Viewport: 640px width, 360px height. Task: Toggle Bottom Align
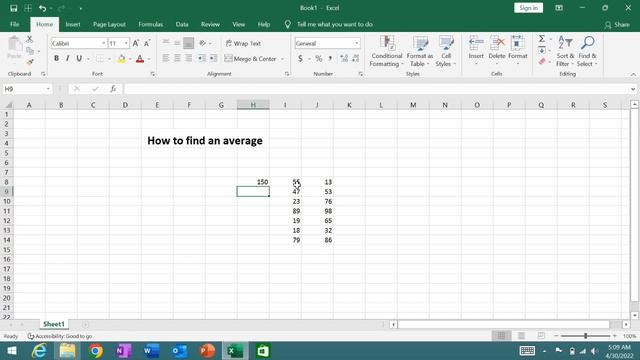coord(189,43)
